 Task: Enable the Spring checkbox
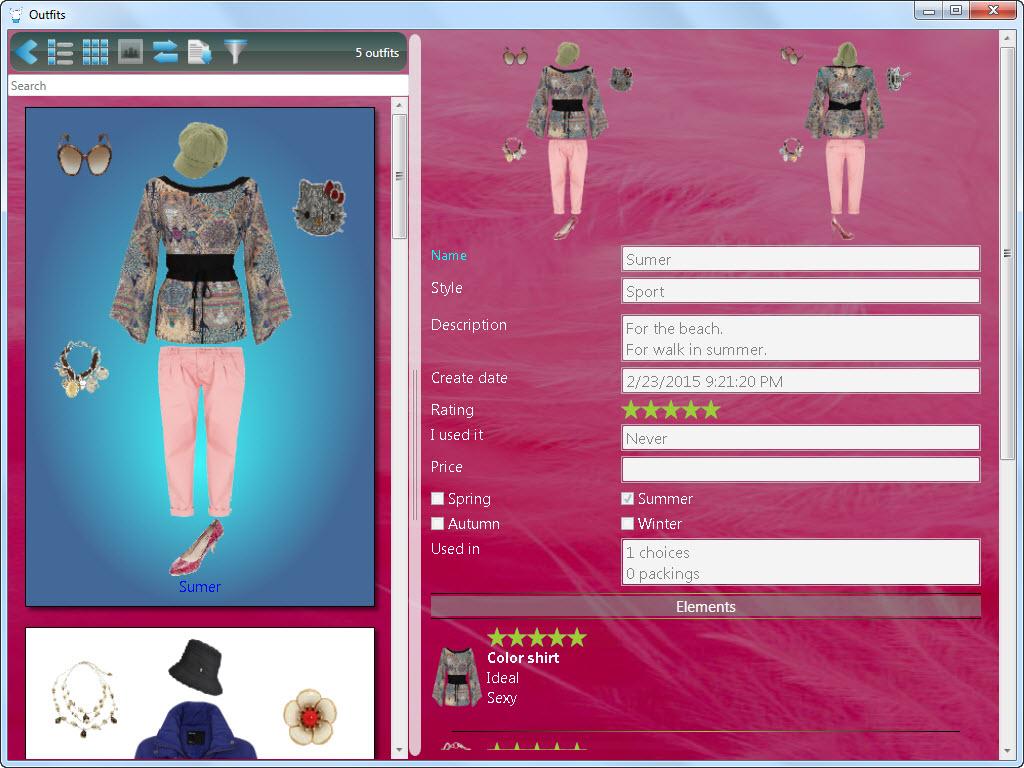pyautogui.click(x=438, y=498)
